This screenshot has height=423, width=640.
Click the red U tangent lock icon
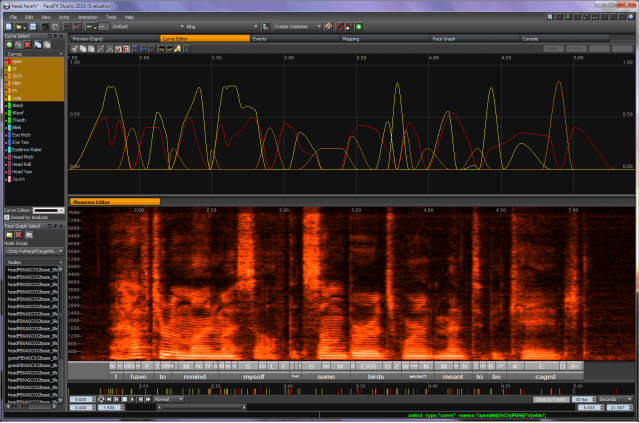point(118,49)
